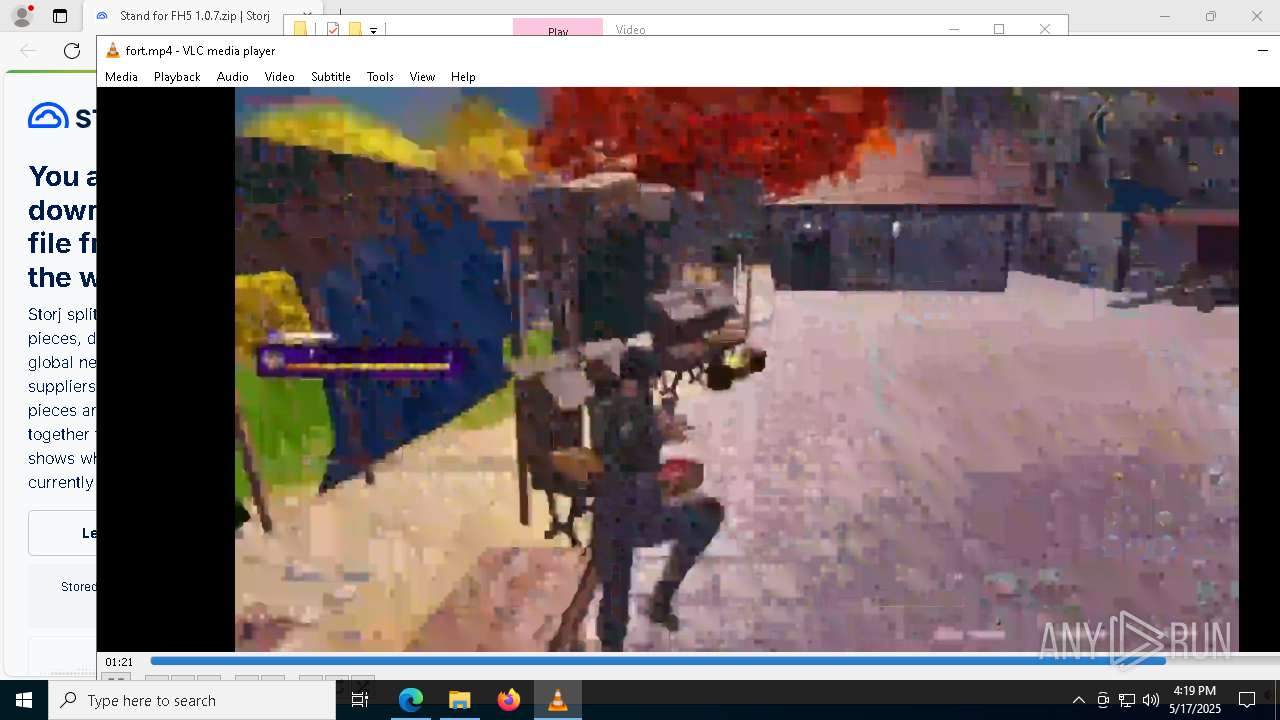Open Firefox from the taskbar

(508, 700)
